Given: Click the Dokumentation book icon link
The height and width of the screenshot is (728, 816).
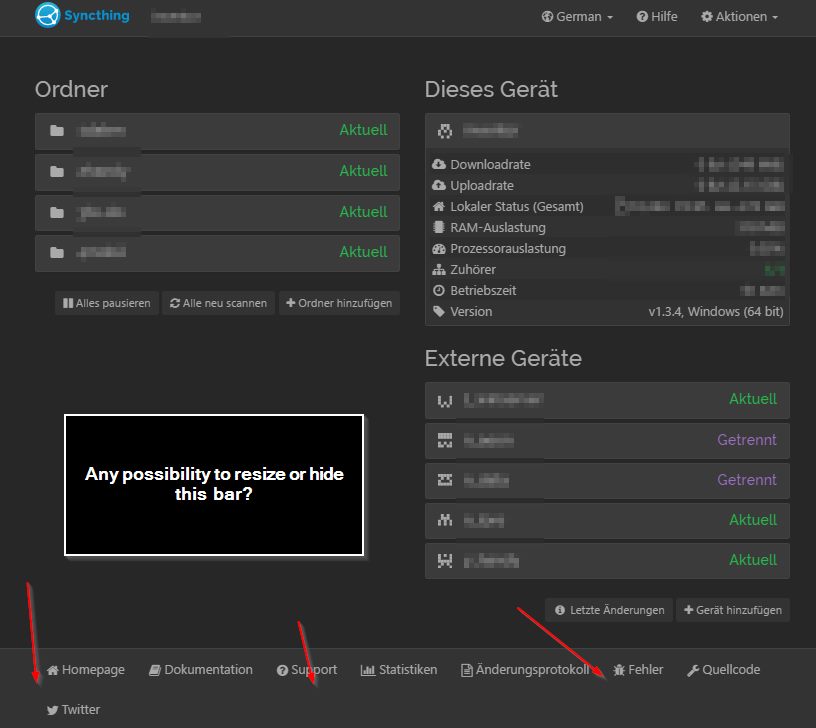Looking at the screenshot, I should coord(155,670).
